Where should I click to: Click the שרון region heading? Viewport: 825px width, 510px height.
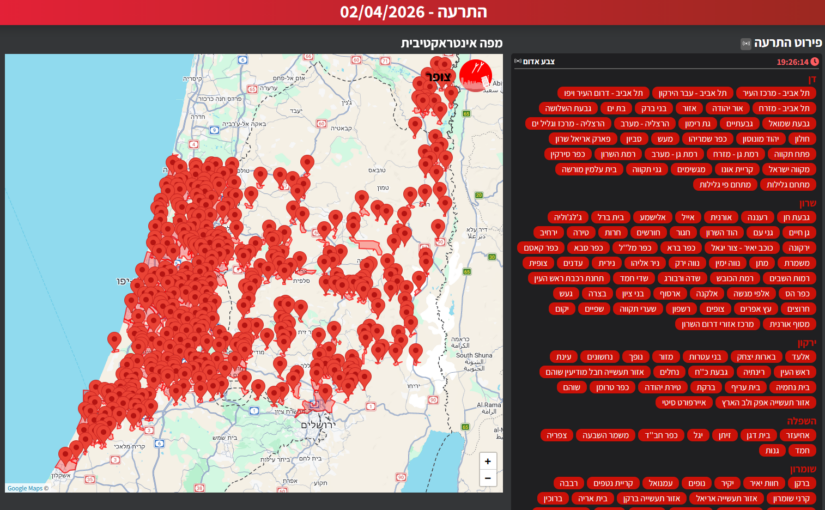click(x=807, y=203)
